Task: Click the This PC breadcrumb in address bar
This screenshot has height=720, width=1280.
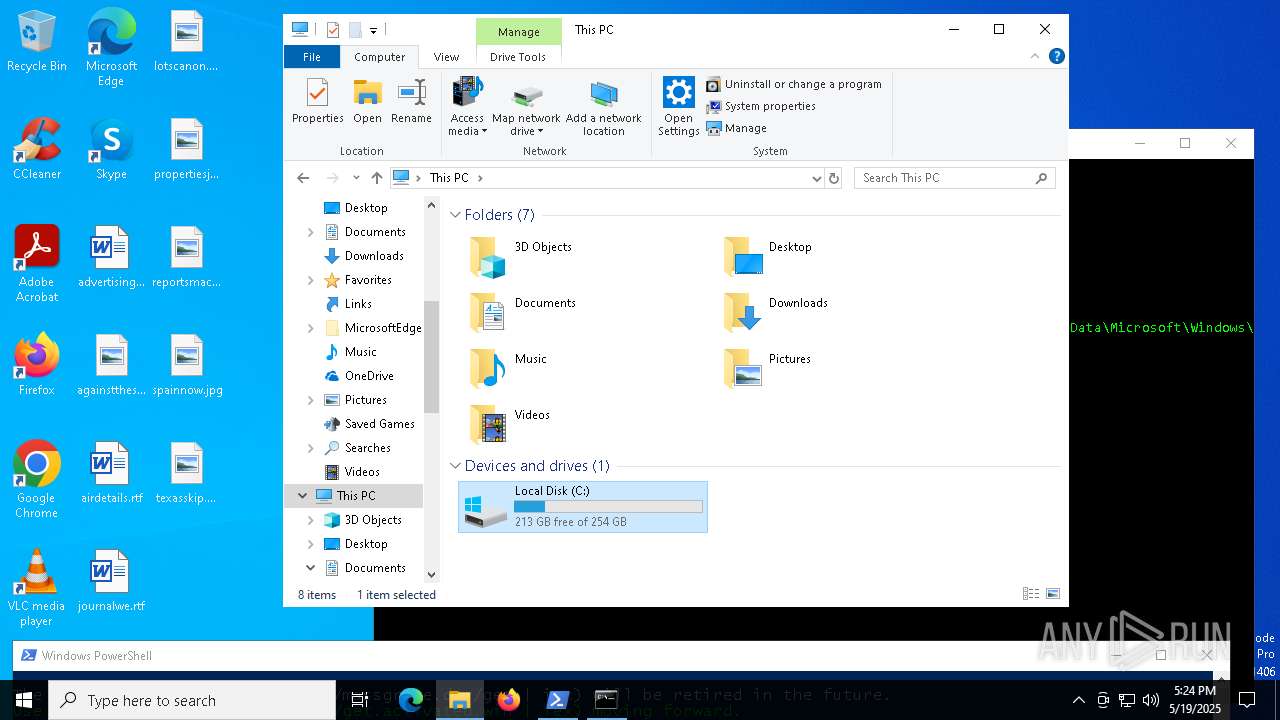Action: coord(448,178)
